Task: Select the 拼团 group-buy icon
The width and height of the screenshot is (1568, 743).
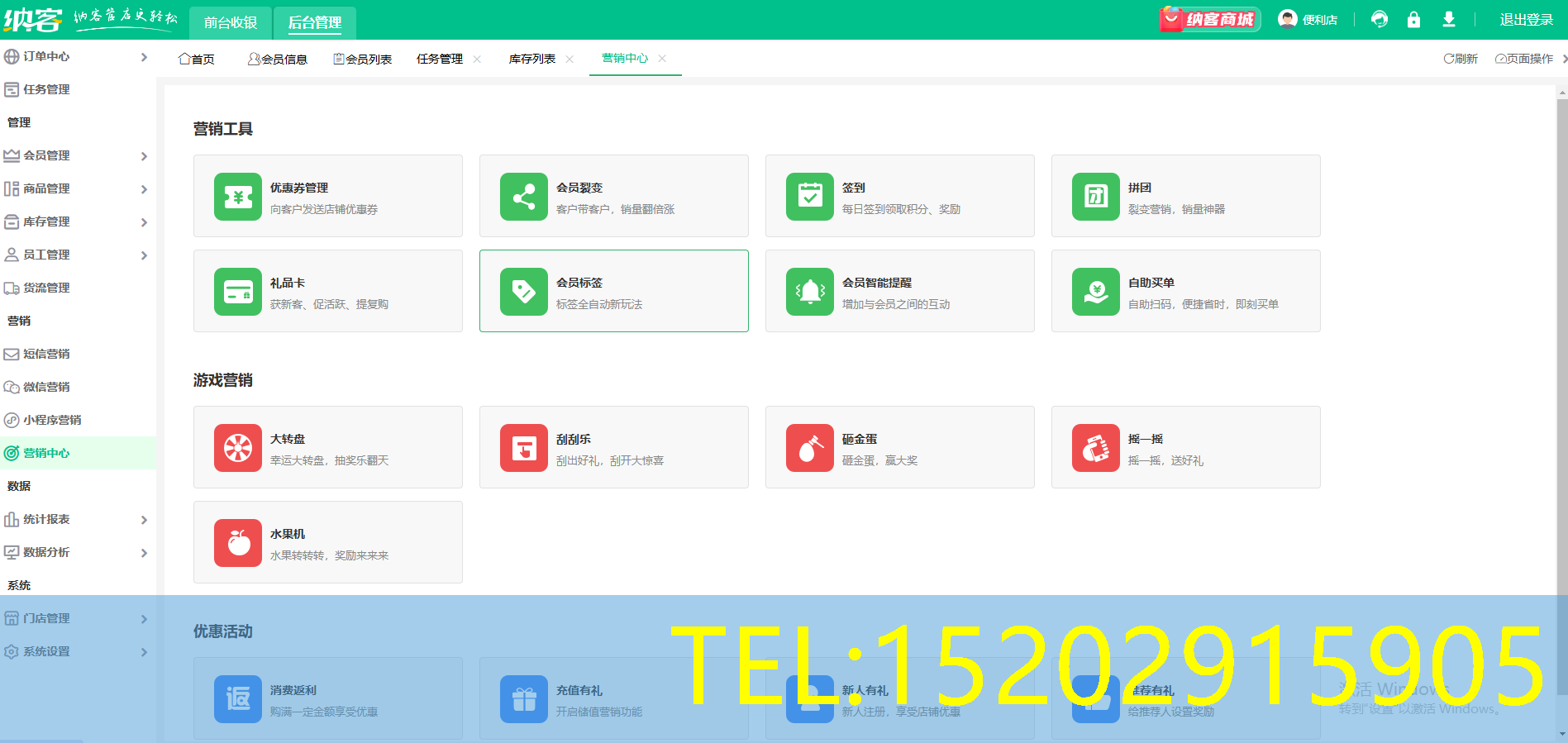Action: coord(1096,197)
